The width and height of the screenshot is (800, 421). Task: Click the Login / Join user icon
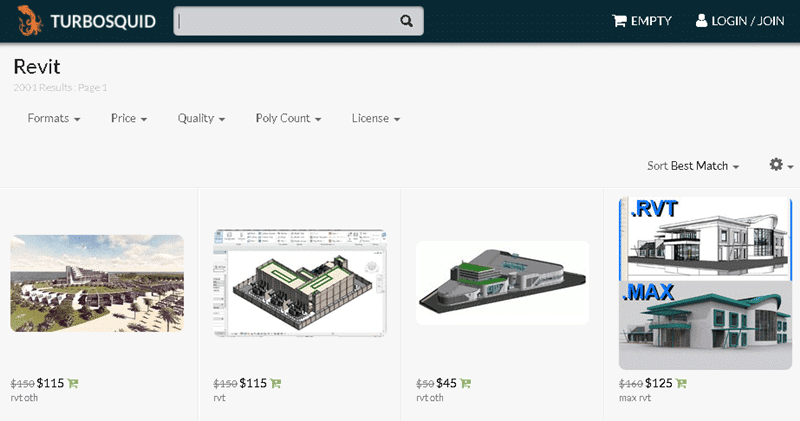pyautogui.click(x=701, y=21)
